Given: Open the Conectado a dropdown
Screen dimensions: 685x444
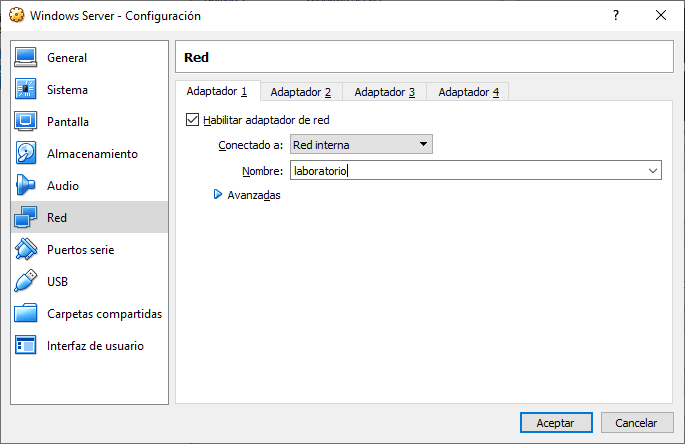Looking at the screenshot, I should [360, 145].
